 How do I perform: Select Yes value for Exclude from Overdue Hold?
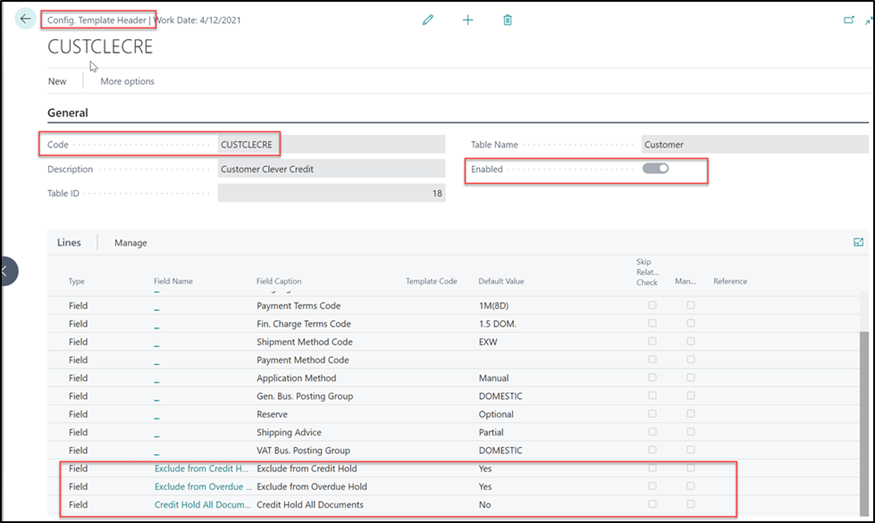pyautogui.click(x=485, y=486)
